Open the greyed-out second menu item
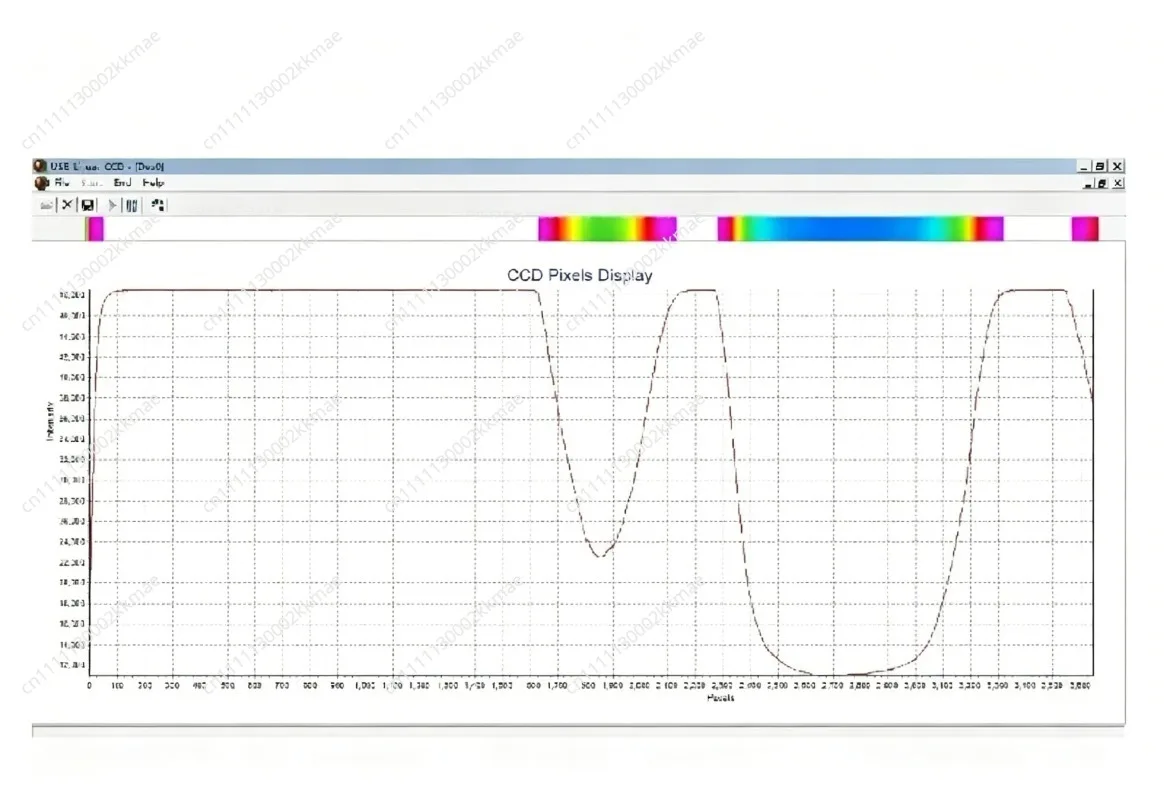 91,182
